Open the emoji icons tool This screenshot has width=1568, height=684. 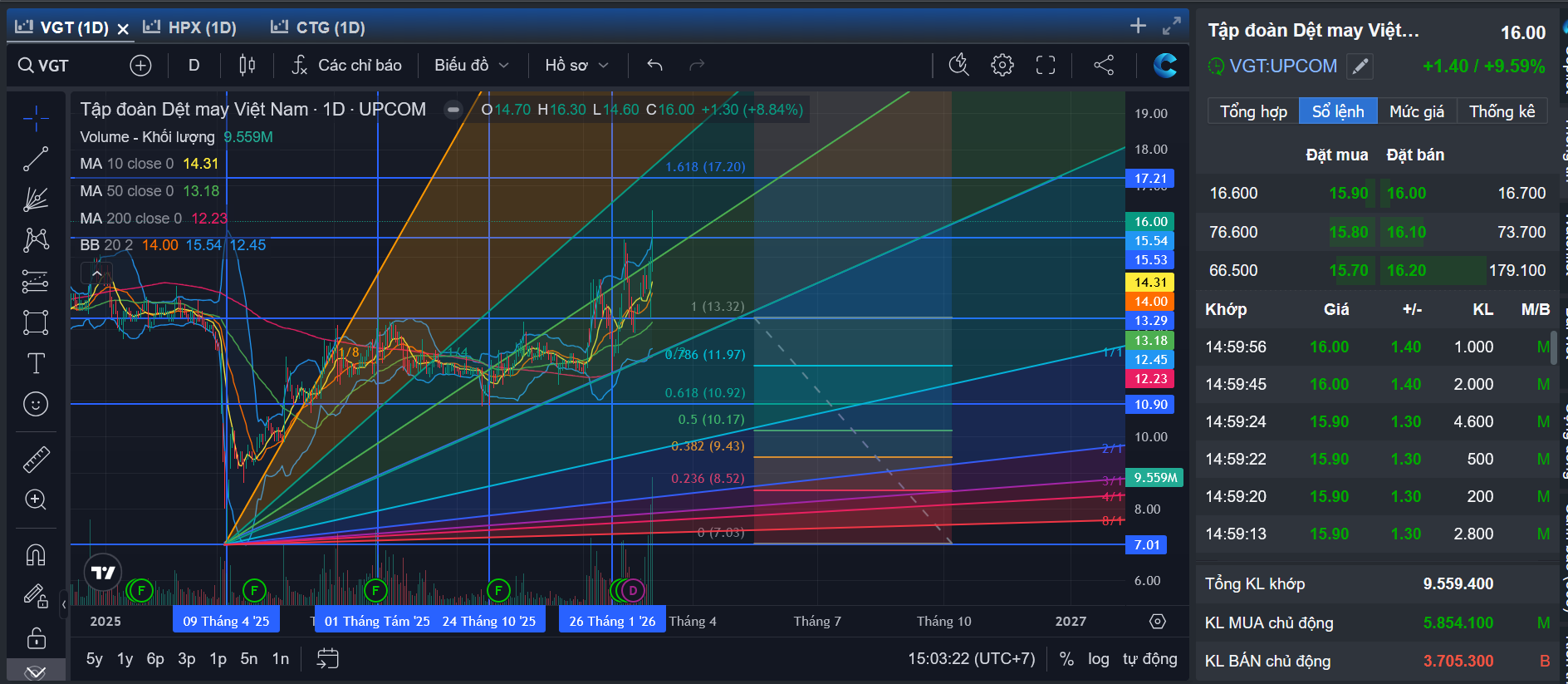[x=36, y=404]
